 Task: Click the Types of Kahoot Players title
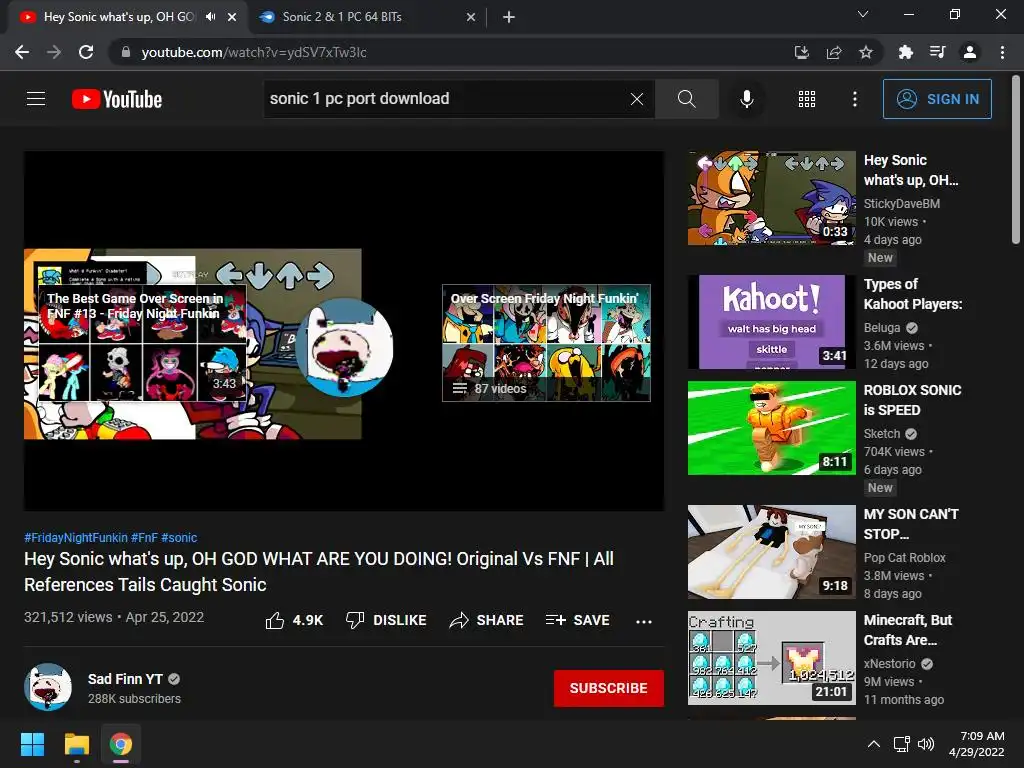tap(913, 294)
